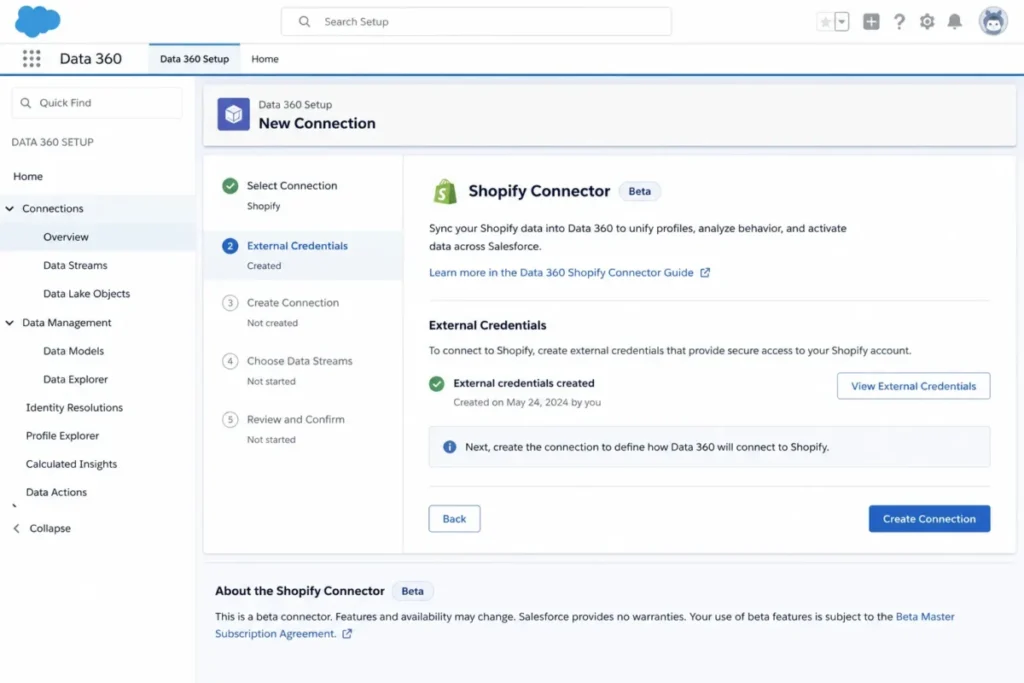Click the Back button
Screen dimensions: 1024x683
454,518
